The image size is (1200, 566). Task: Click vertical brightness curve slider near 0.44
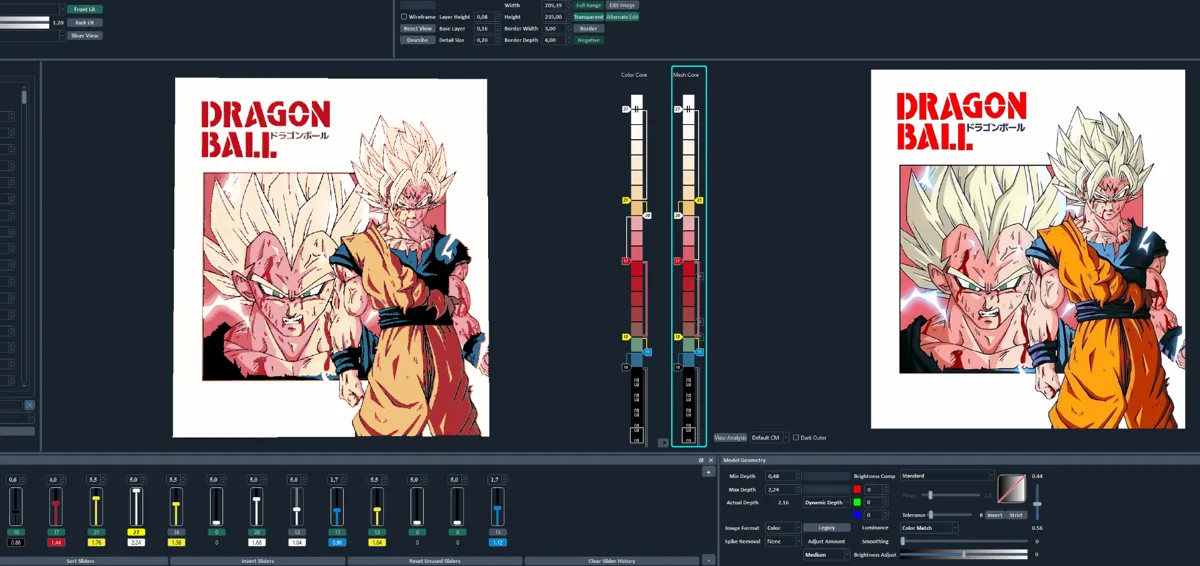click(x=1037, y=502)
